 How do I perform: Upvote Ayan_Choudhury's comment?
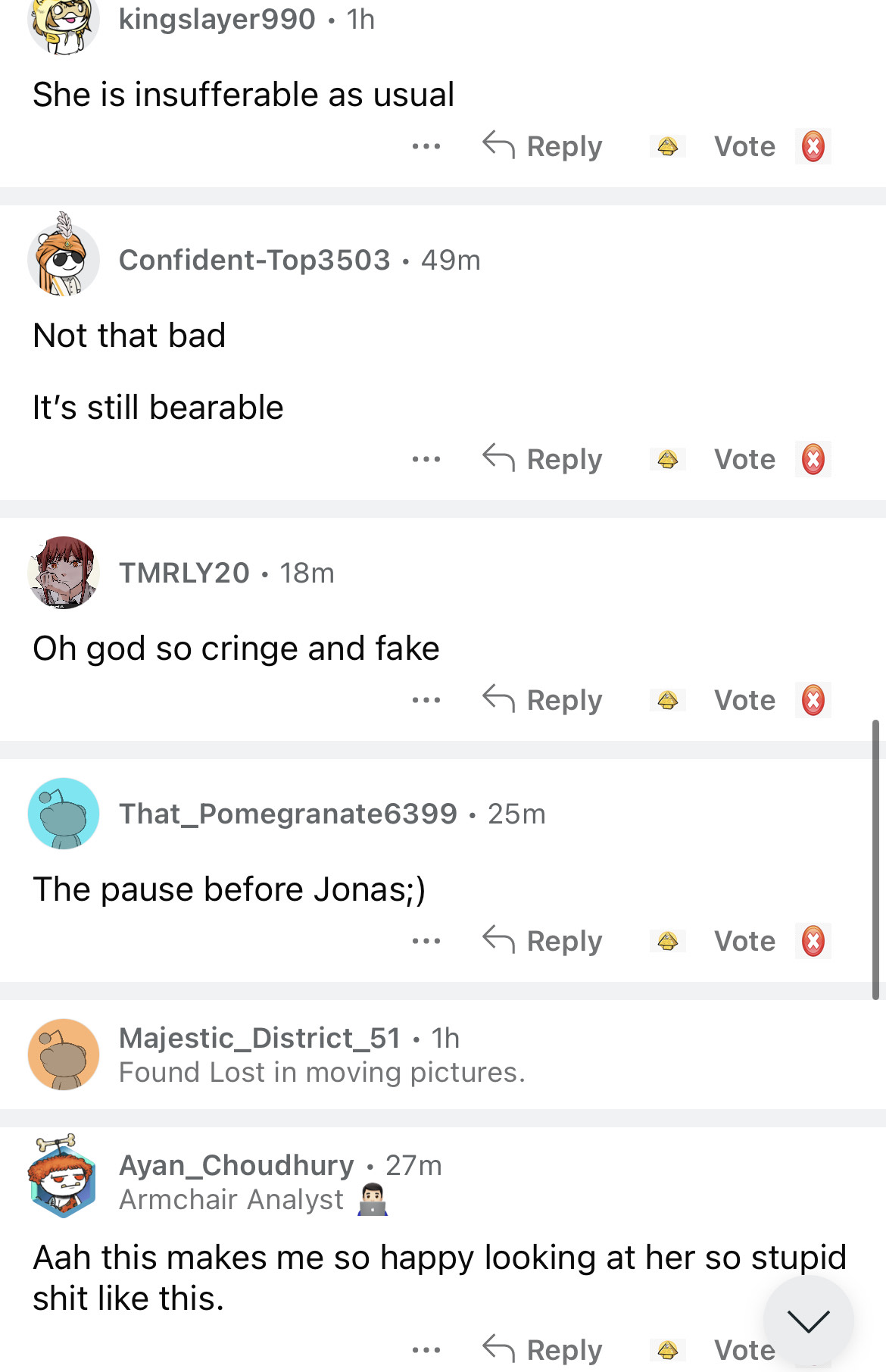[x=667, y=1349]
